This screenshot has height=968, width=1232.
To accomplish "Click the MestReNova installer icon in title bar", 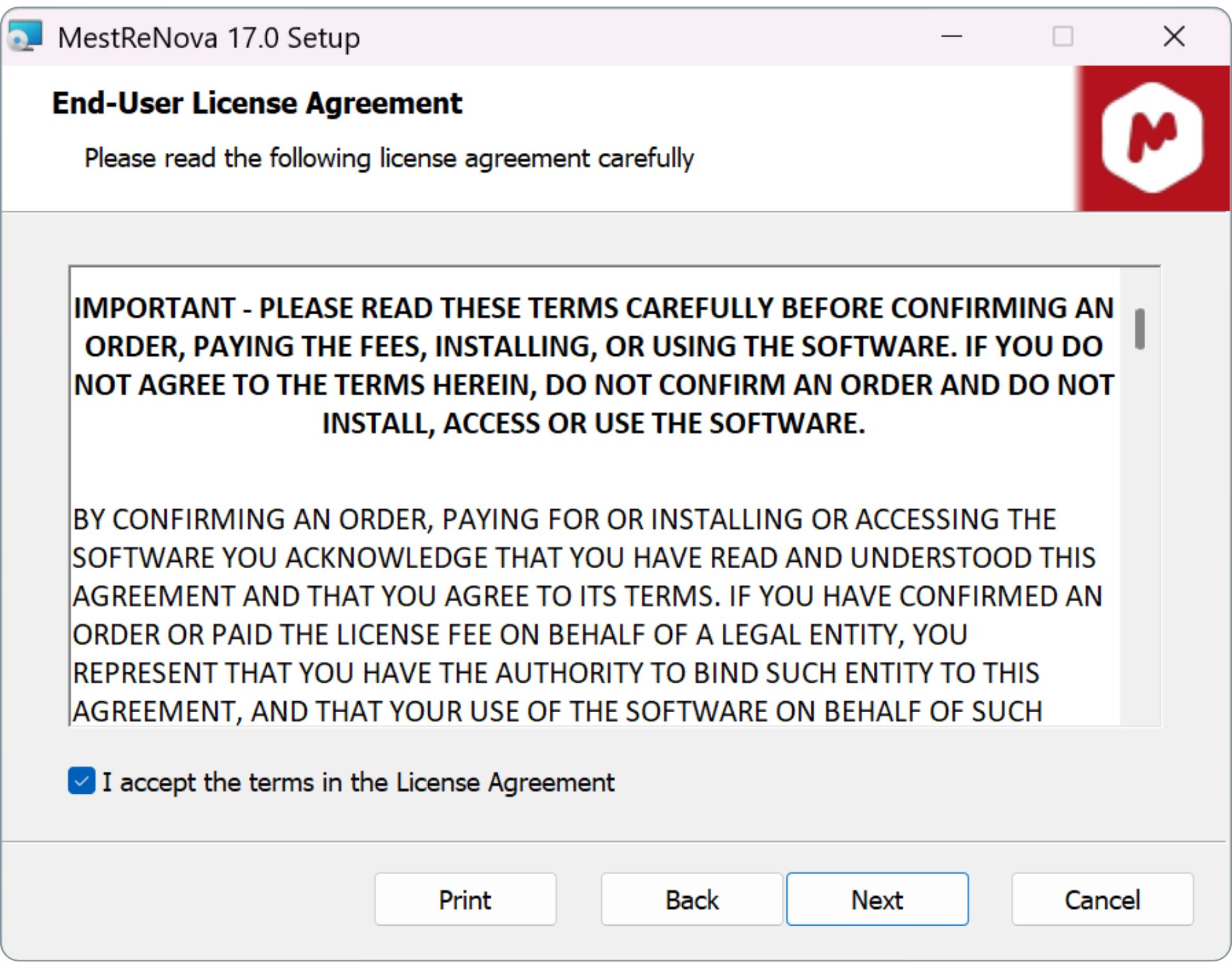I will pyautogui.click(x=25, y=37).
